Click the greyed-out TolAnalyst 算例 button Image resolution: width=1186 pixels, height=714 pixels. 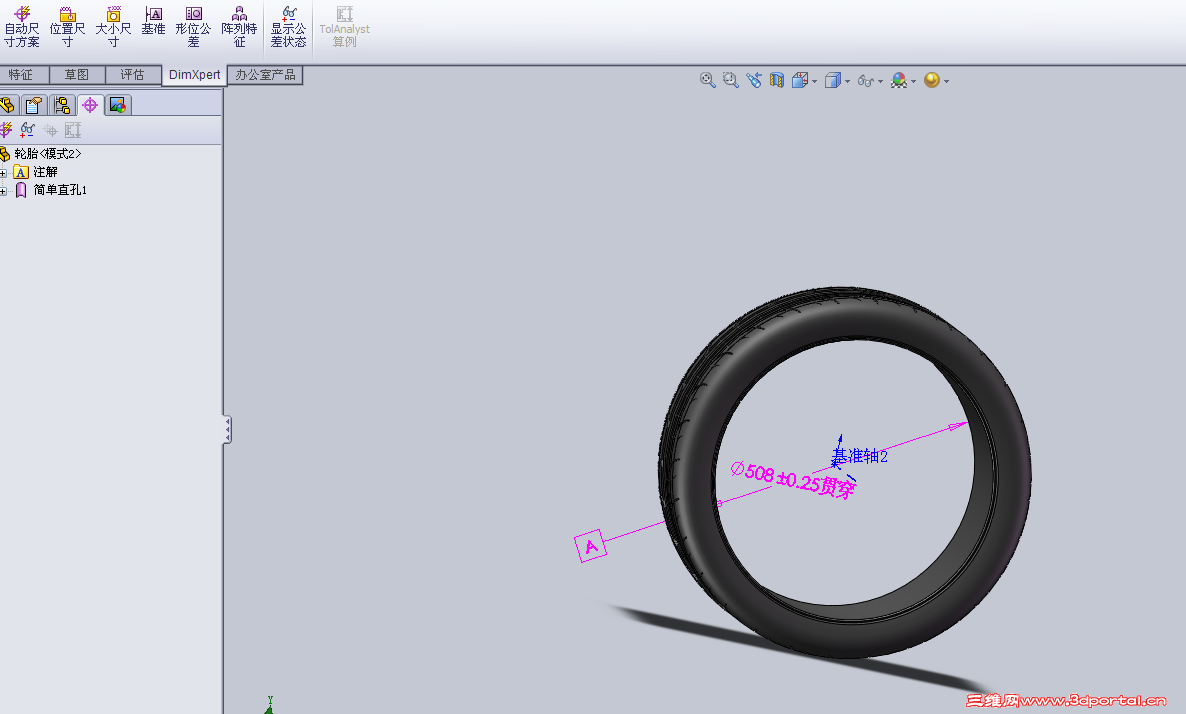click(344, 26)
